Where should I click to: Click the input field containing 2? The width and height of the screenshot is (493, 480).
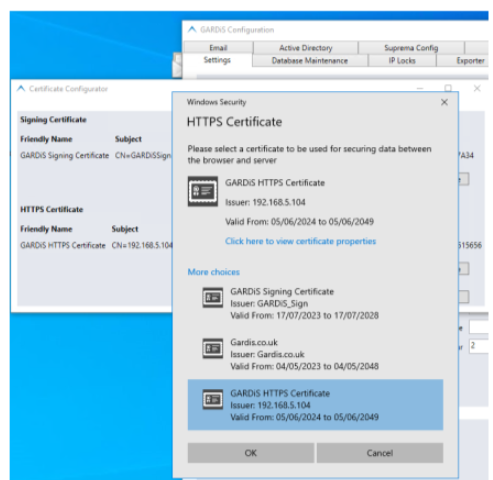coord(479,346)
